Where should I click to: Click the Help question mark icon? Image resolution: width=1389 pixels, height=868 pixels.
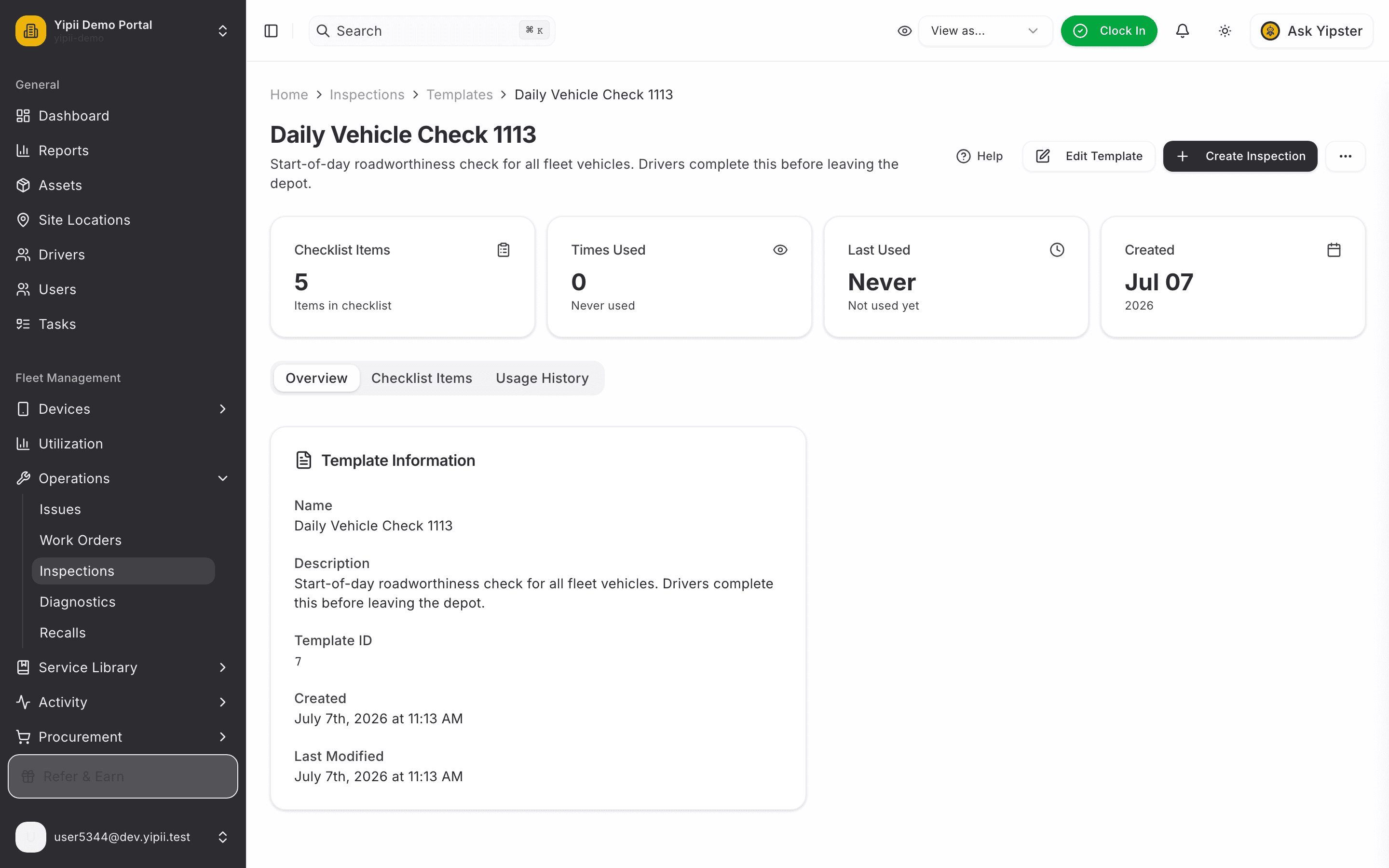[x=964, y=156]
